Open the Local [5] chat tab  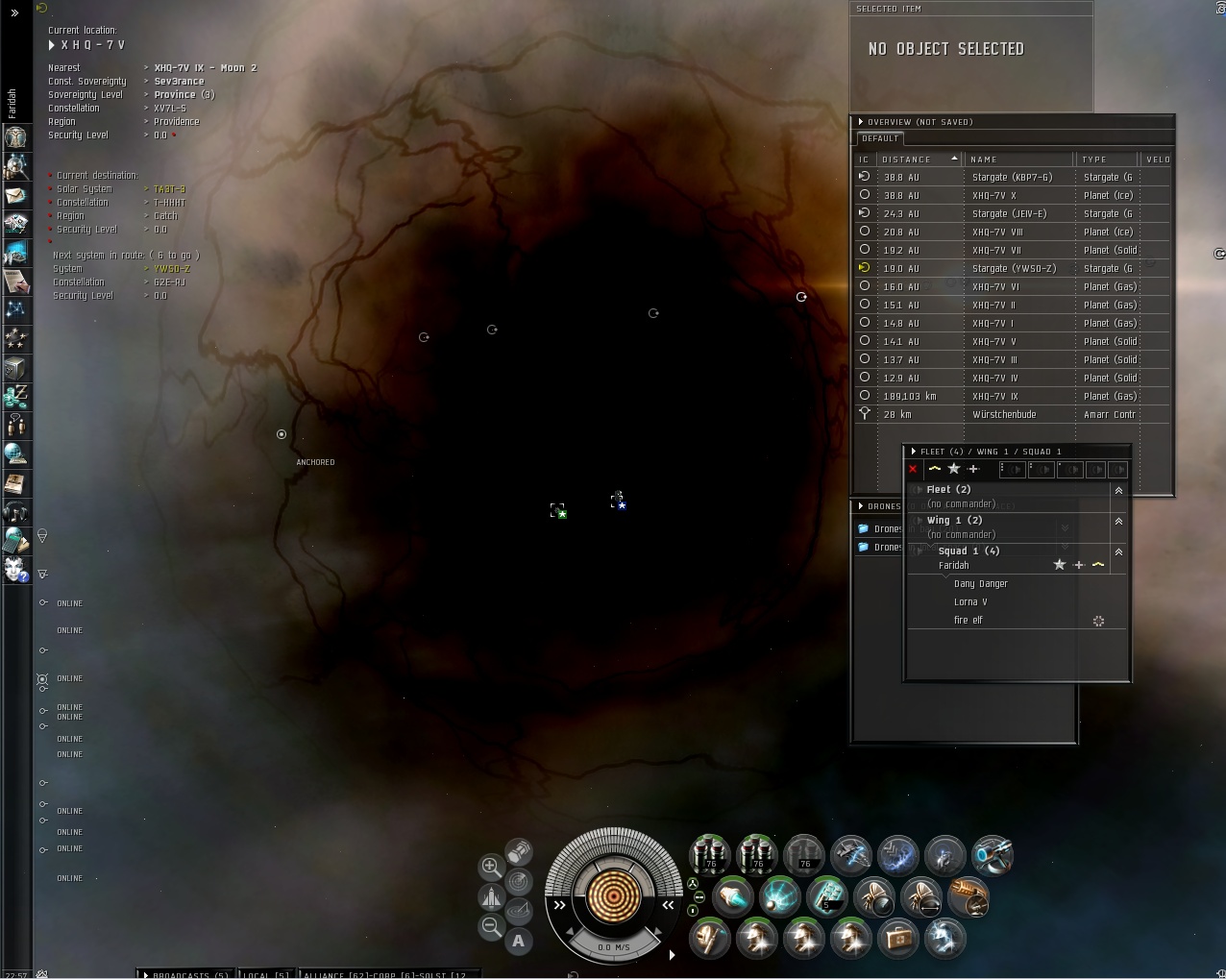266,974
